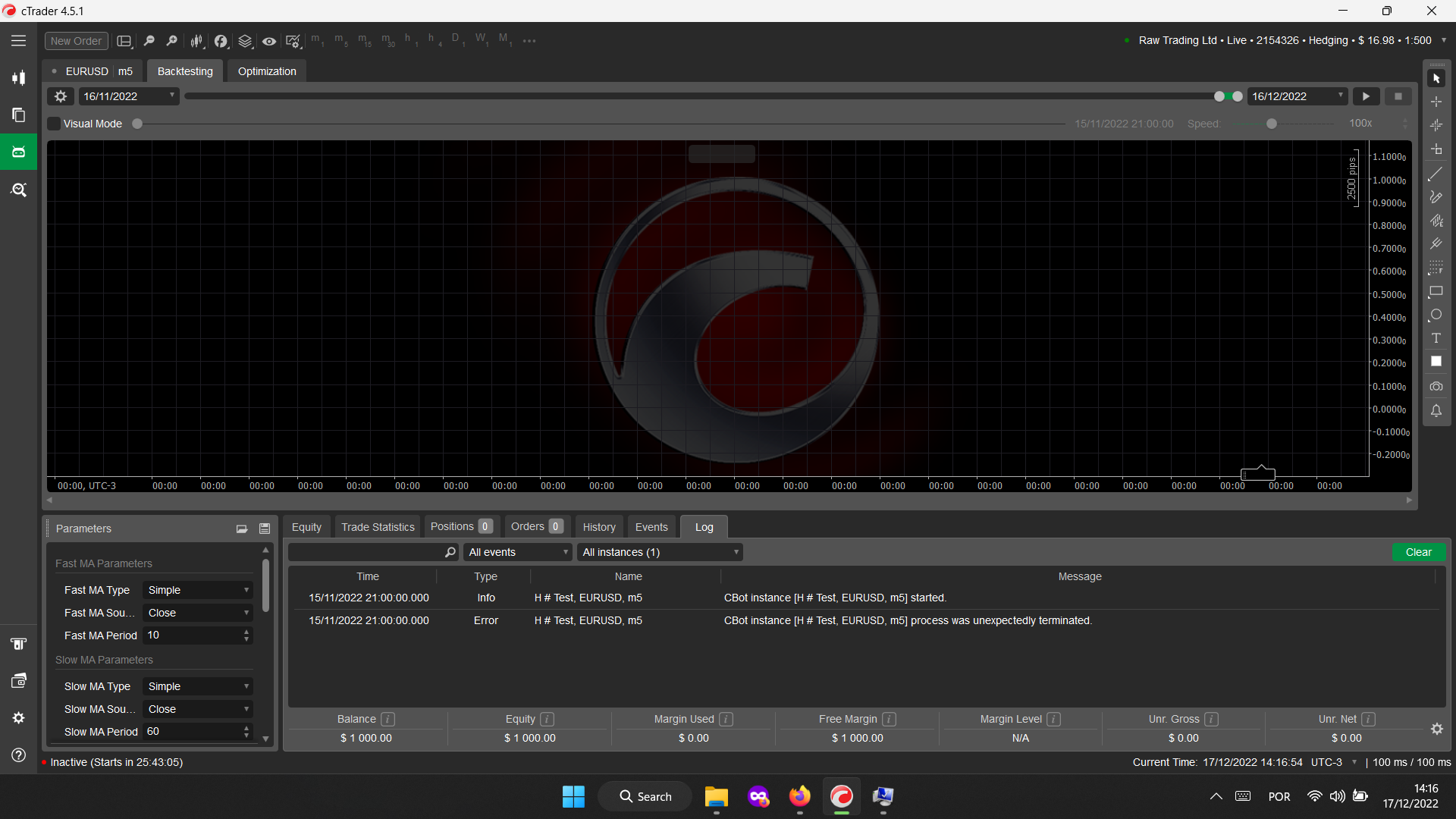Open more timeframes ellipsis menu

click(529, 41)
